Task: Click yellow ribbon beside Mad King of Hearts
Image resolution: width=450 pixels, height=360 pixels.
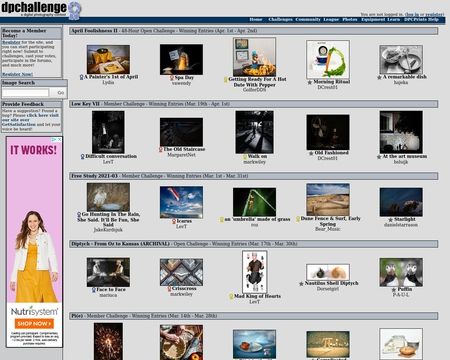Action: pyautogui.click(x=231, y=296)
